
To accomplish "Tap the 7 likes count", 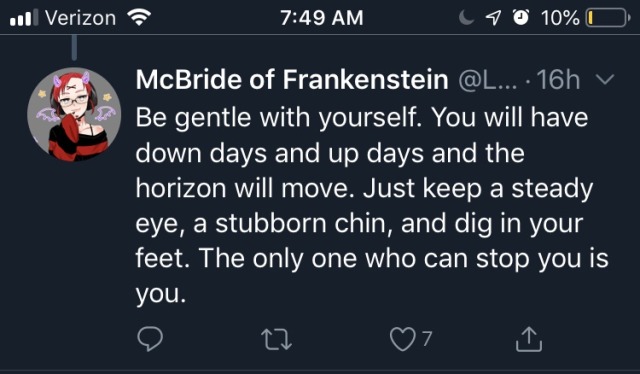I will (x=427, y=338).
